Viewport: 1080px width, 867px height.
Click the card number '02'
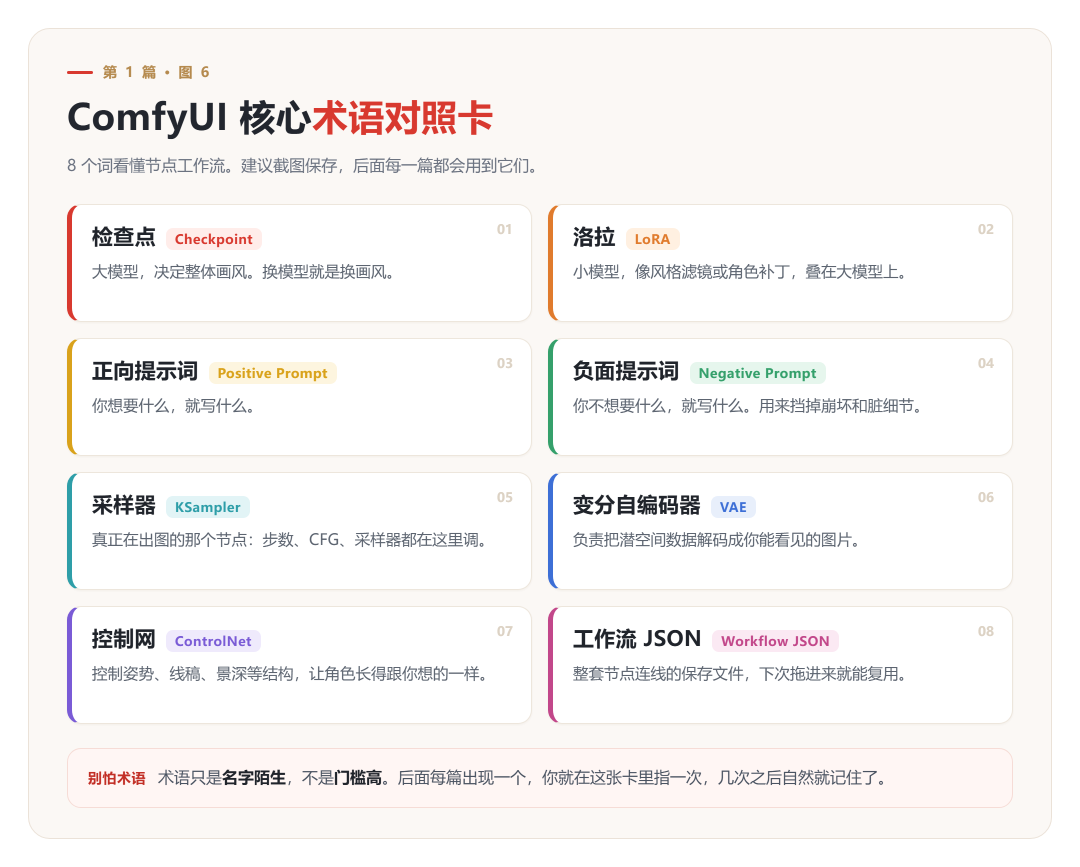[986, 229]
